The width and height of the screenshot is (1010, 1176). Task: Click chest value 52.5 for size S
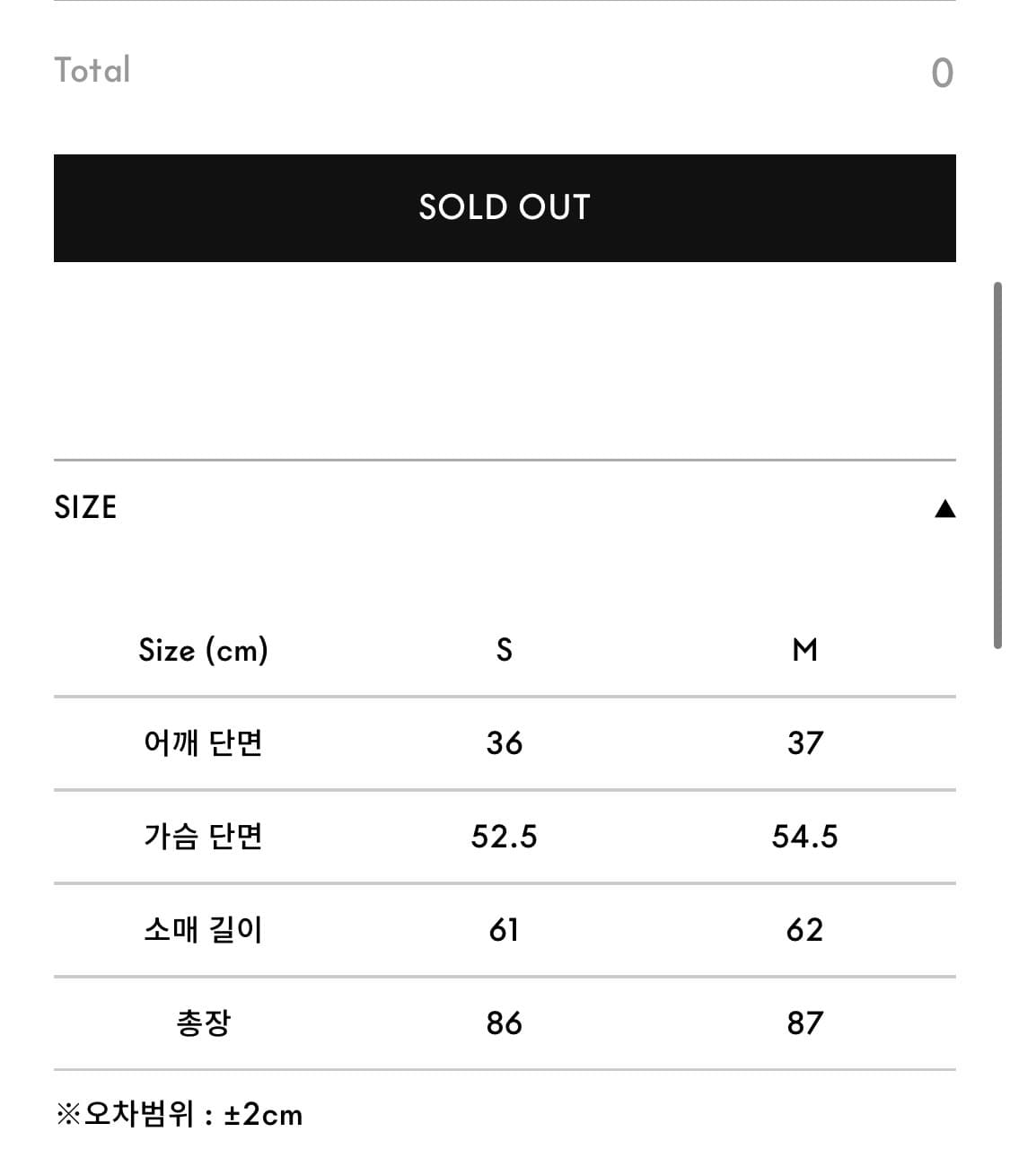tap(505, 837)
